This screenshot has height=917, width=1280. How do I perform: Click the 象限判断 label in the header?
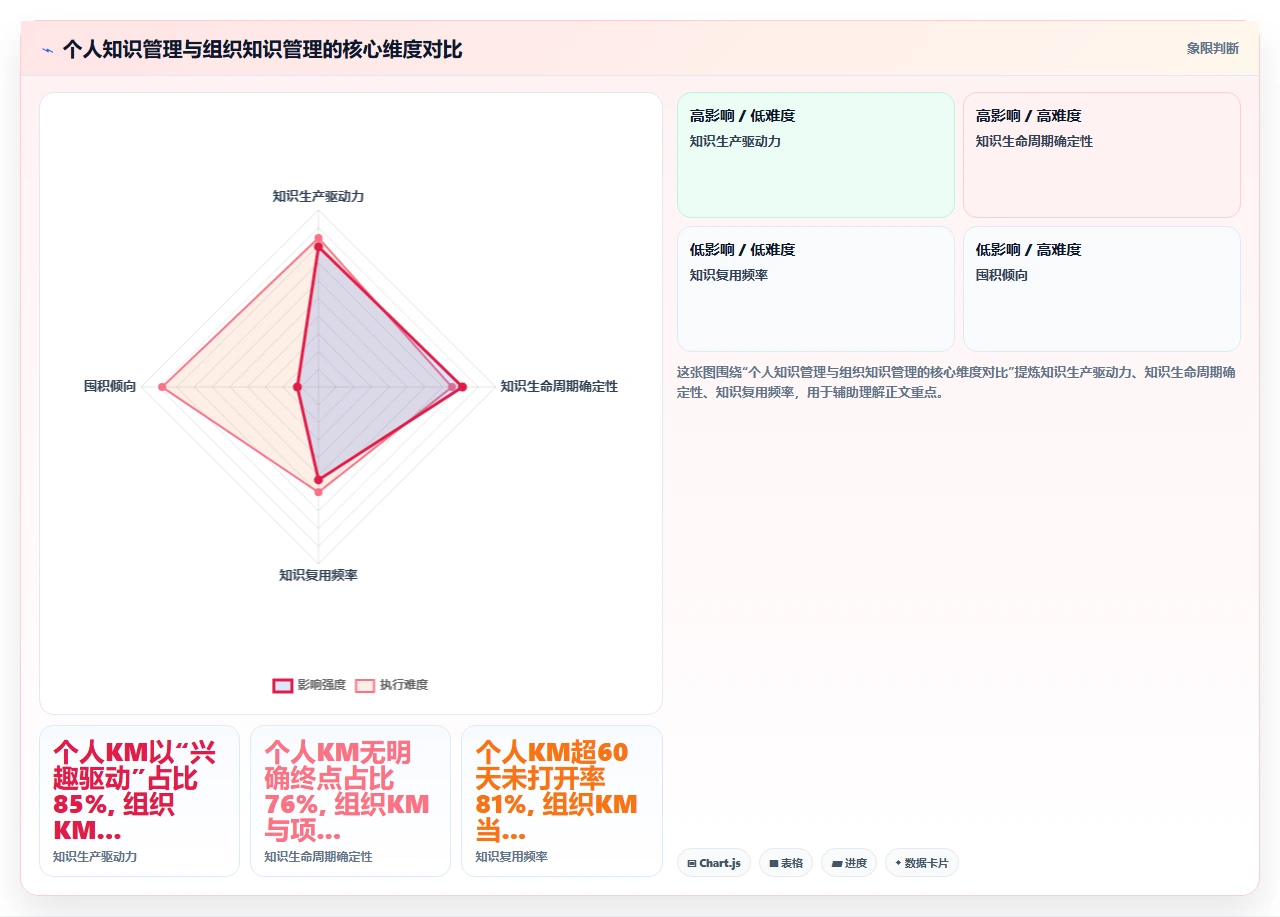[1212, 48]
